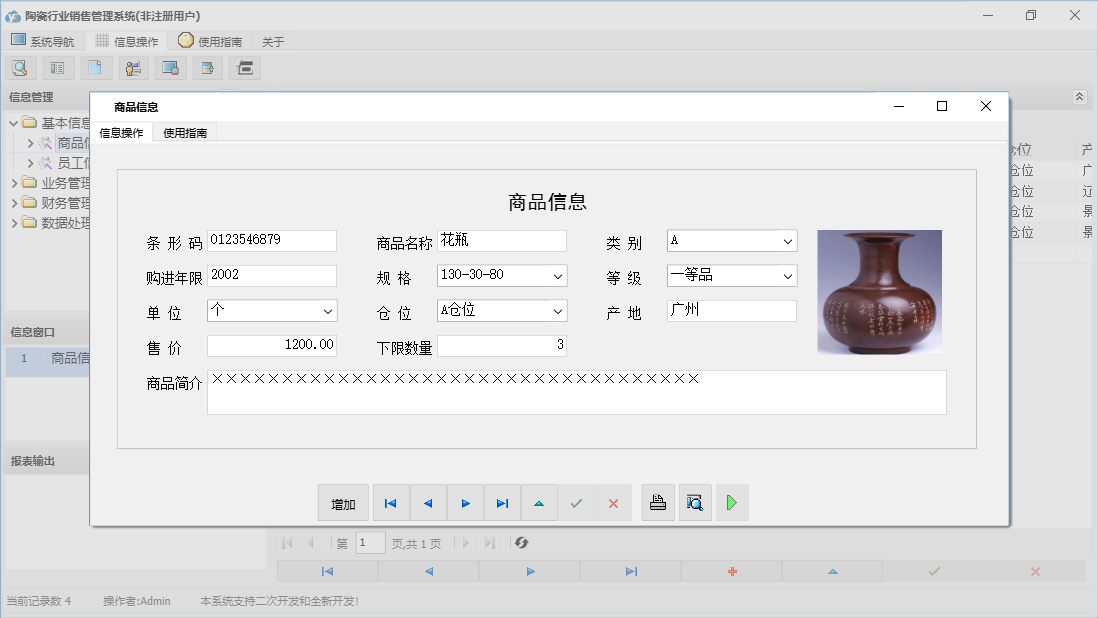Open the 等级 grade dropdown
The height and width of the screenshot is (618, 1098).
[789, 276]
